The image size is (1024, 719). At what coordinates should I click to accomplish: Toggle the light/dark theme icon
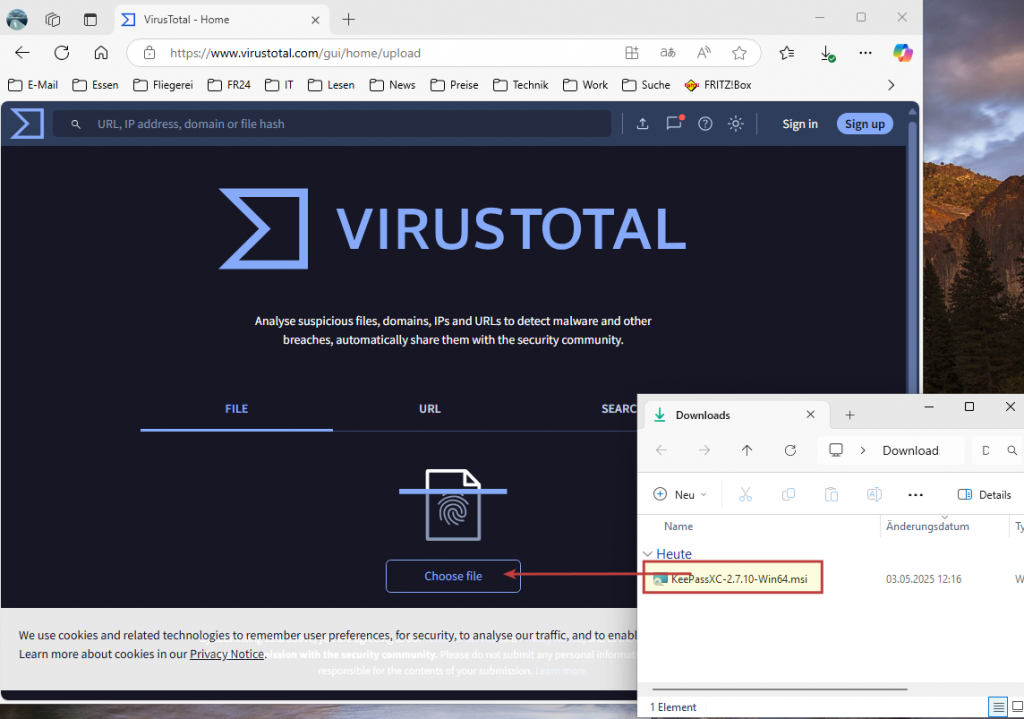pyautogui.click(x=736, y=124)
